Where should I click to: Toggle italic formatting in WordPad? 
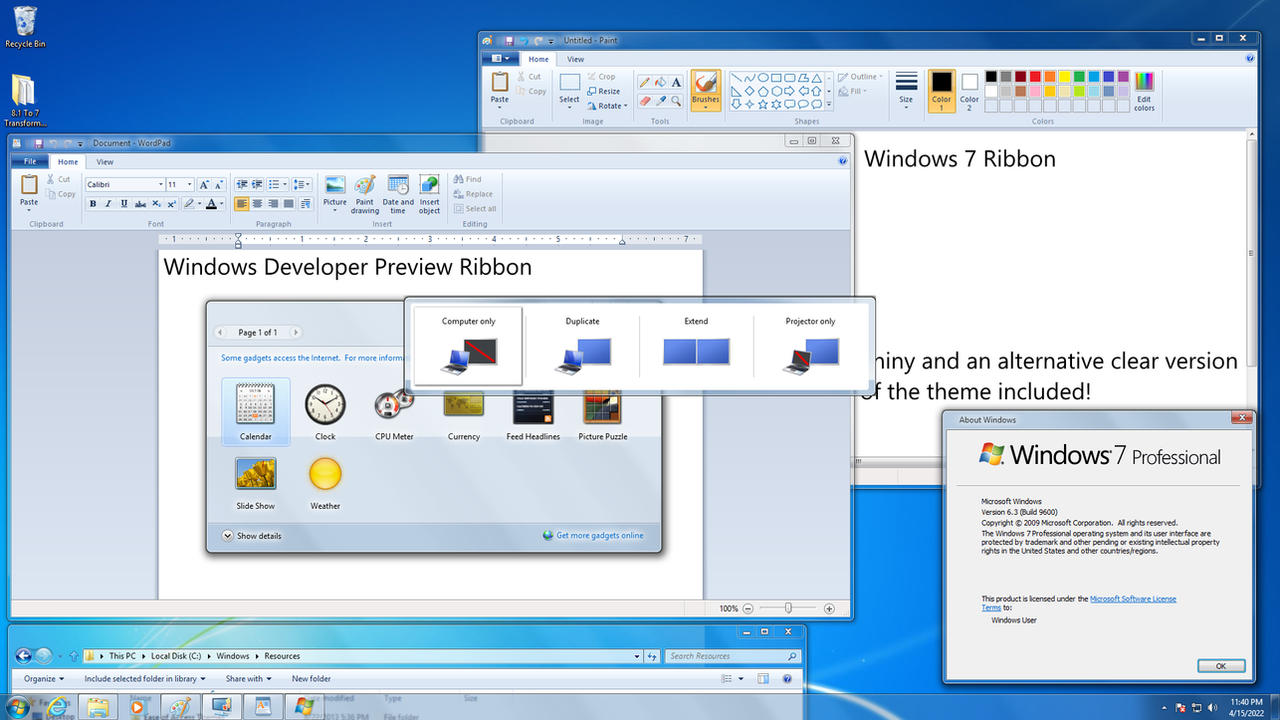[x=108, y=204]
